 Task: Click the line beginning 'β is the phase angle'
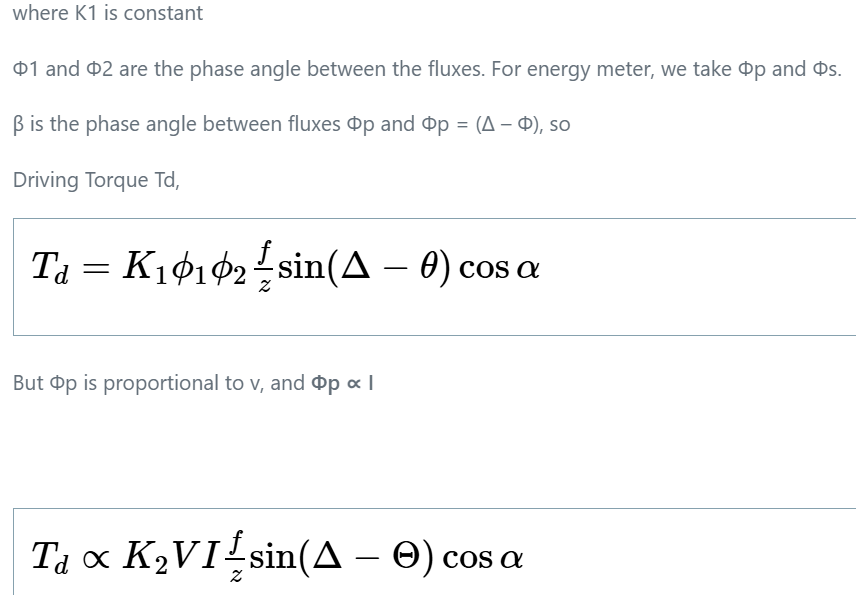(292, 124)
